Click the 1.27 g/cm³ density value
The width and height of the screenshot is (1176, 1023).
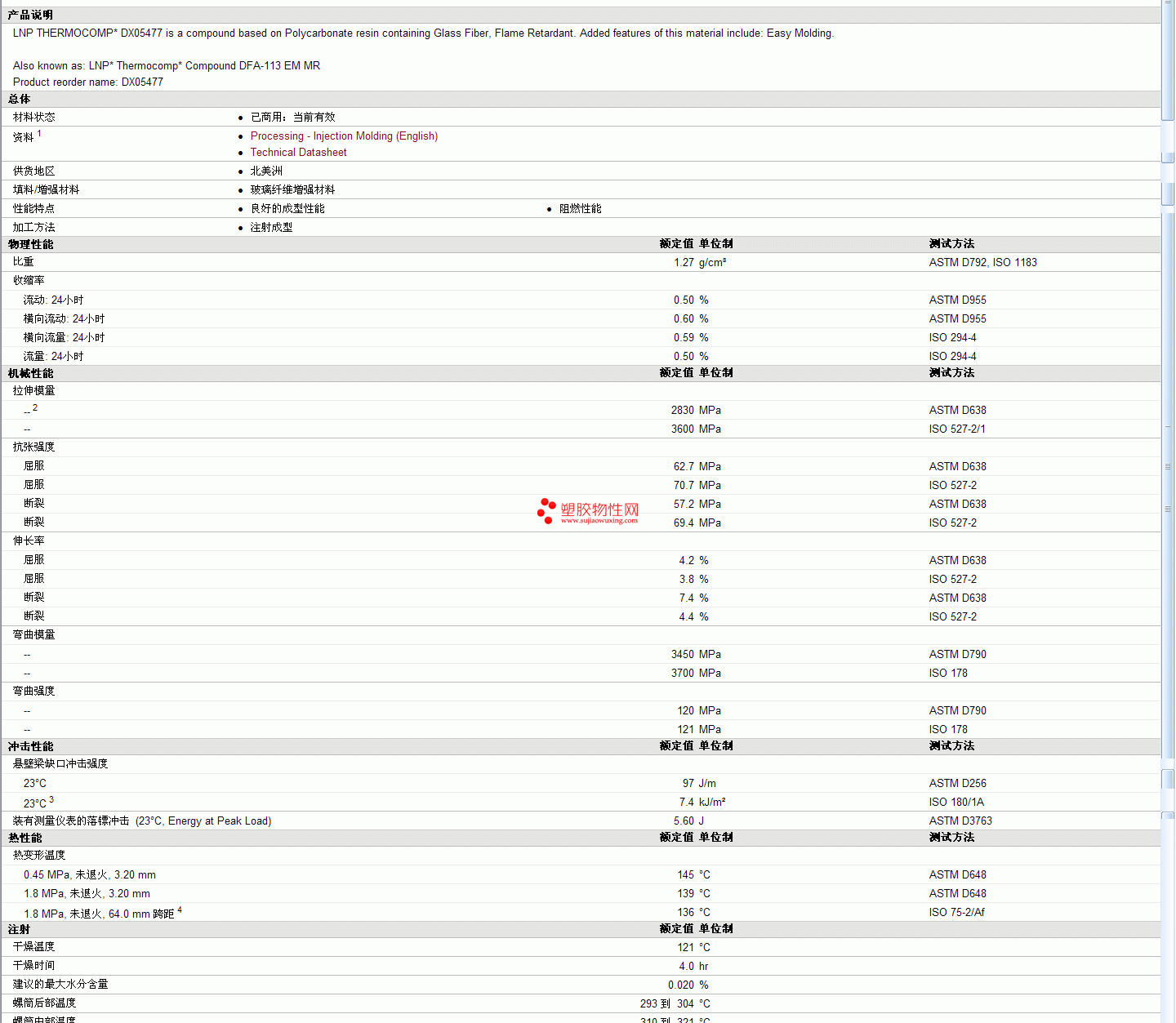[700, 263]
